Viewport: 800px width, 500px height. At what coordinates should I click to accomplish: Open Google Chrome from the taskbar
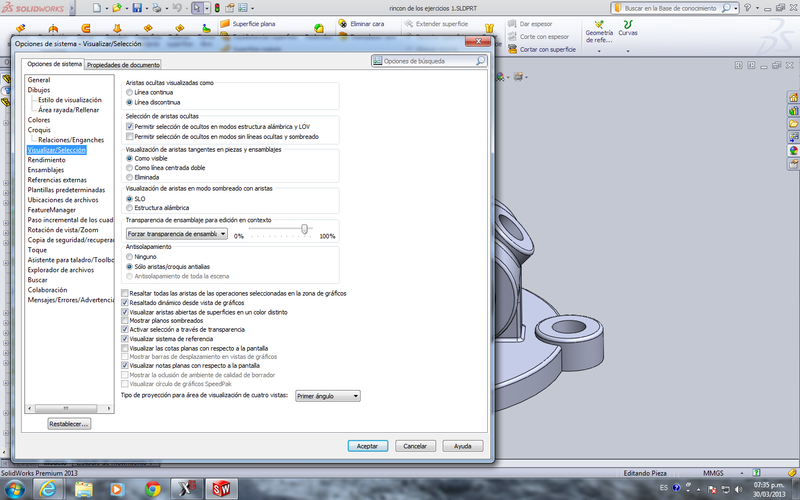tap(153, 489)
